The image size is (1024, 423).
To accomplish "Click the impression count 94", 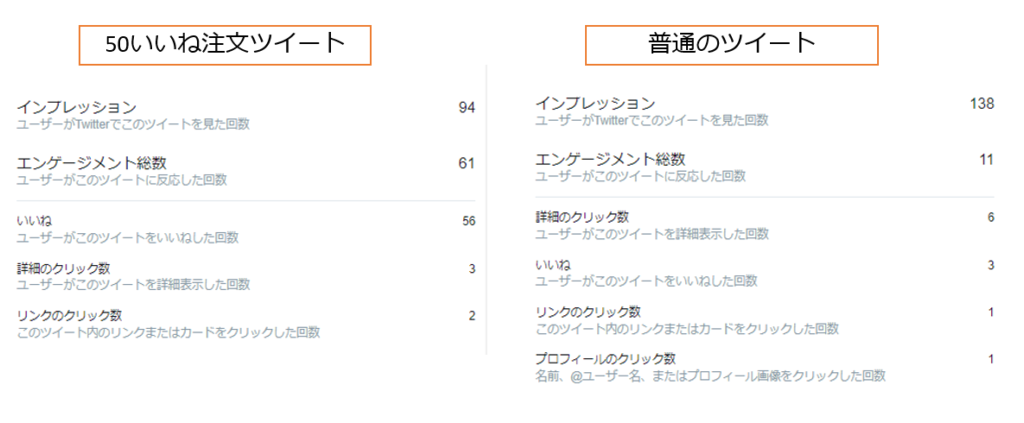I will (466, 108).
